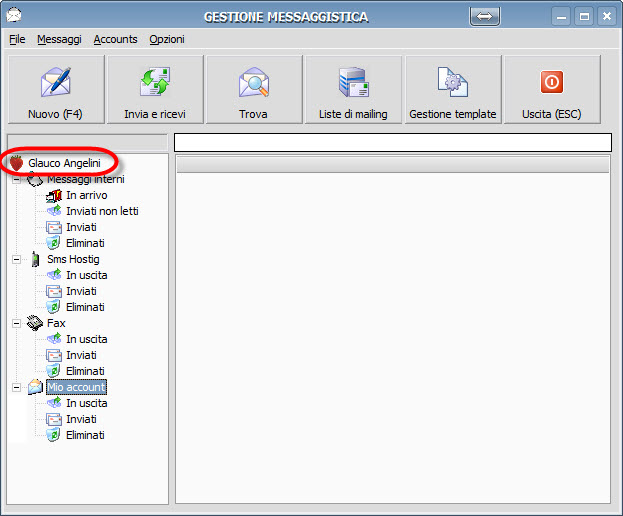Minimize the Gestione Messaggistica window

click(561, 17)
